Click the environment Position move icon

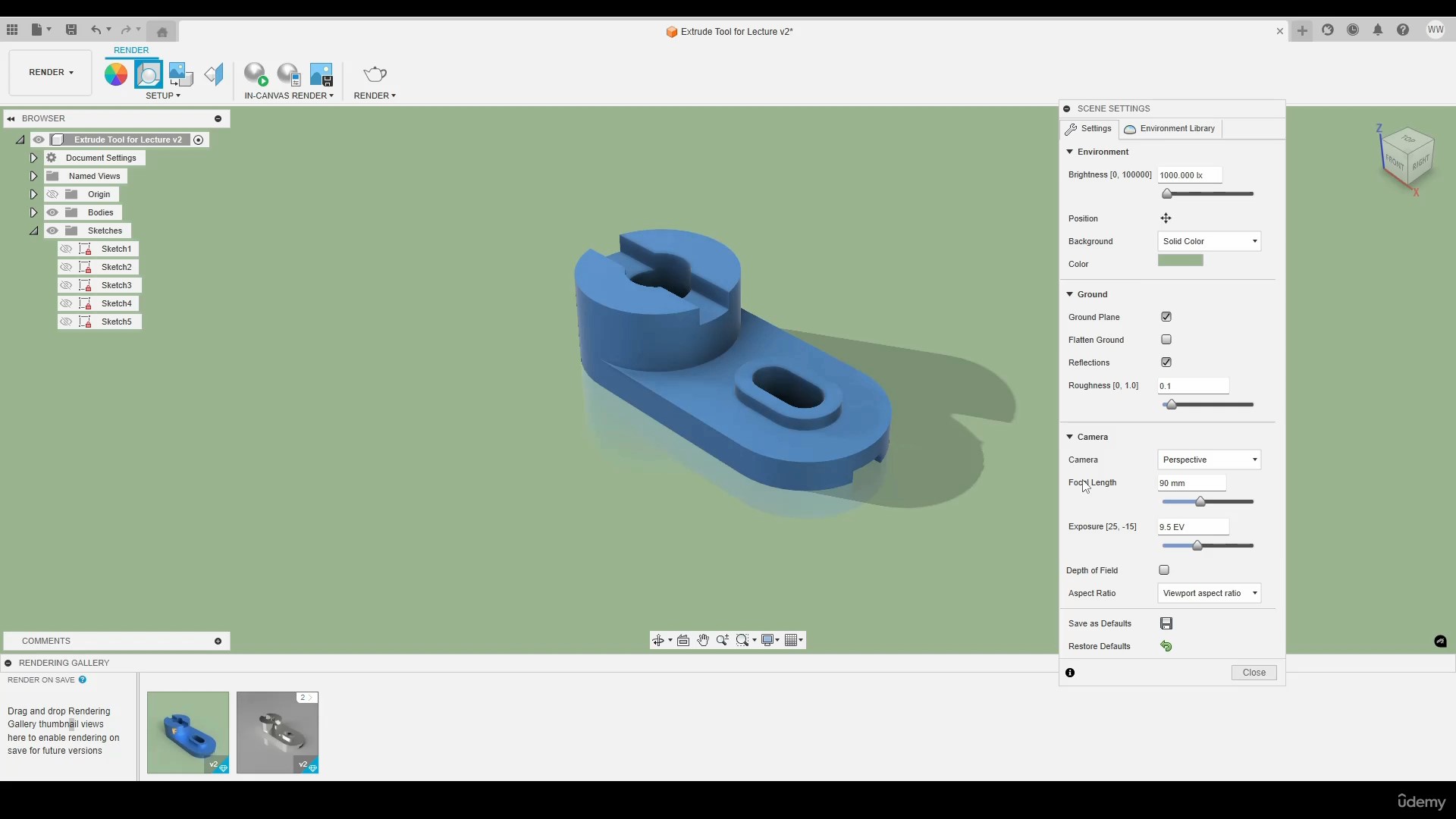click(x=1166, y=218)
